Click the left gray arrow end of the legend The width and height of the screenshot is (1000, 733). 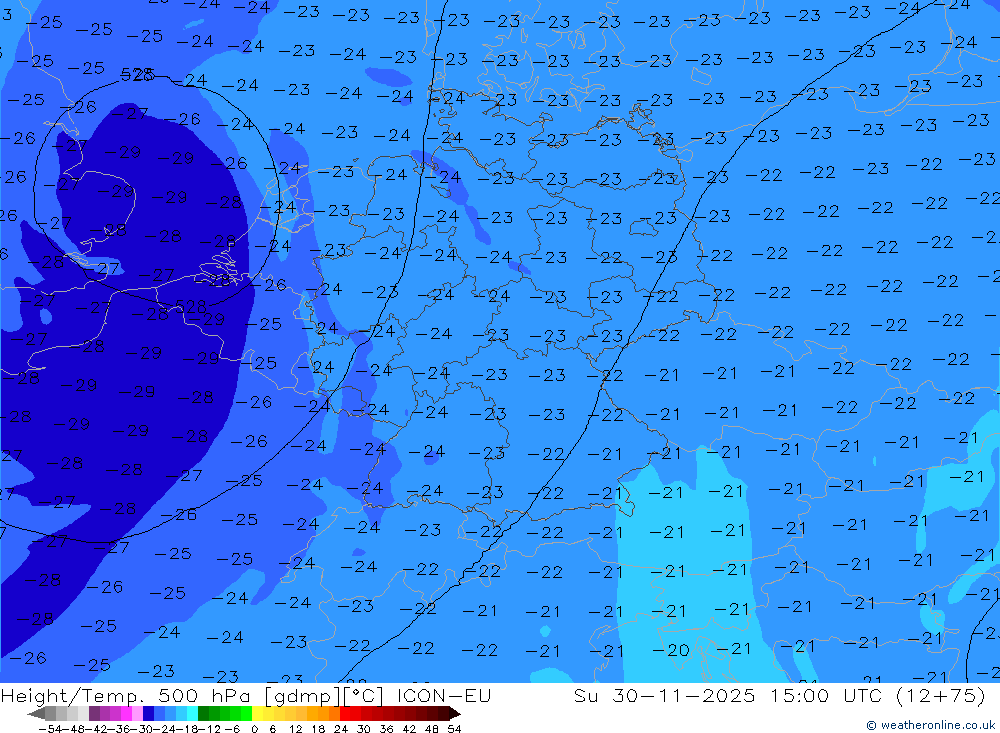click(36, 714)
